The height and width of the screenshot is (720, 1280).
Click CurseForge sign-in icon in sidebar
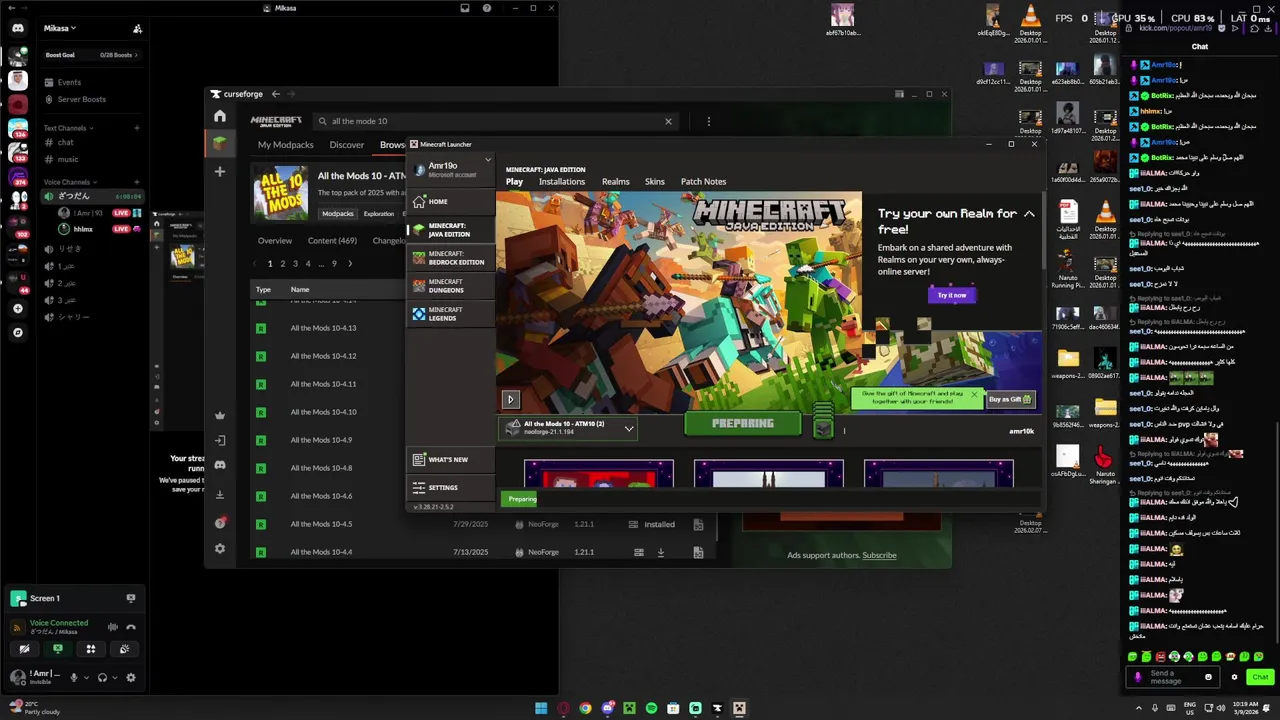(x=220, y=441)
